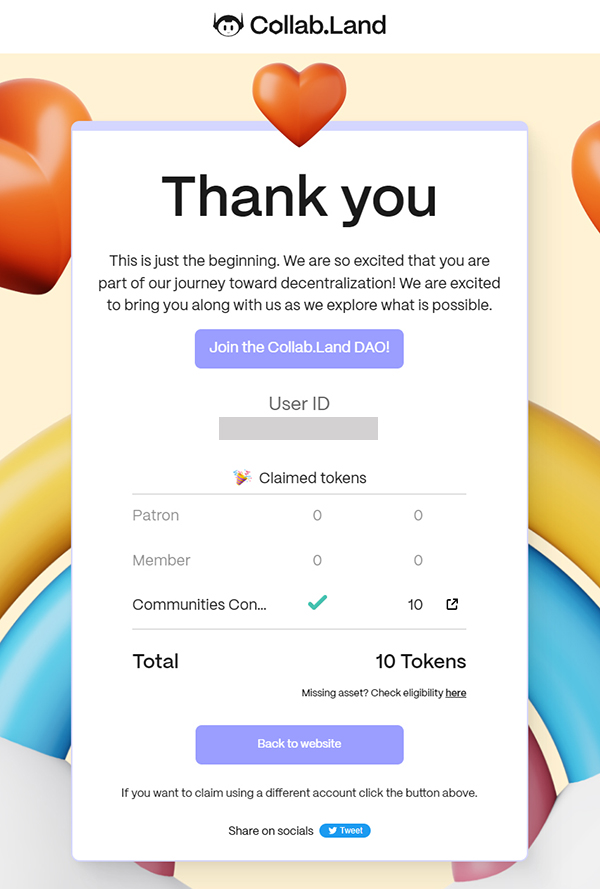Click the token count 10 in Communities row
The width and height of the screenshot is (600, 889).
point(415,605)
